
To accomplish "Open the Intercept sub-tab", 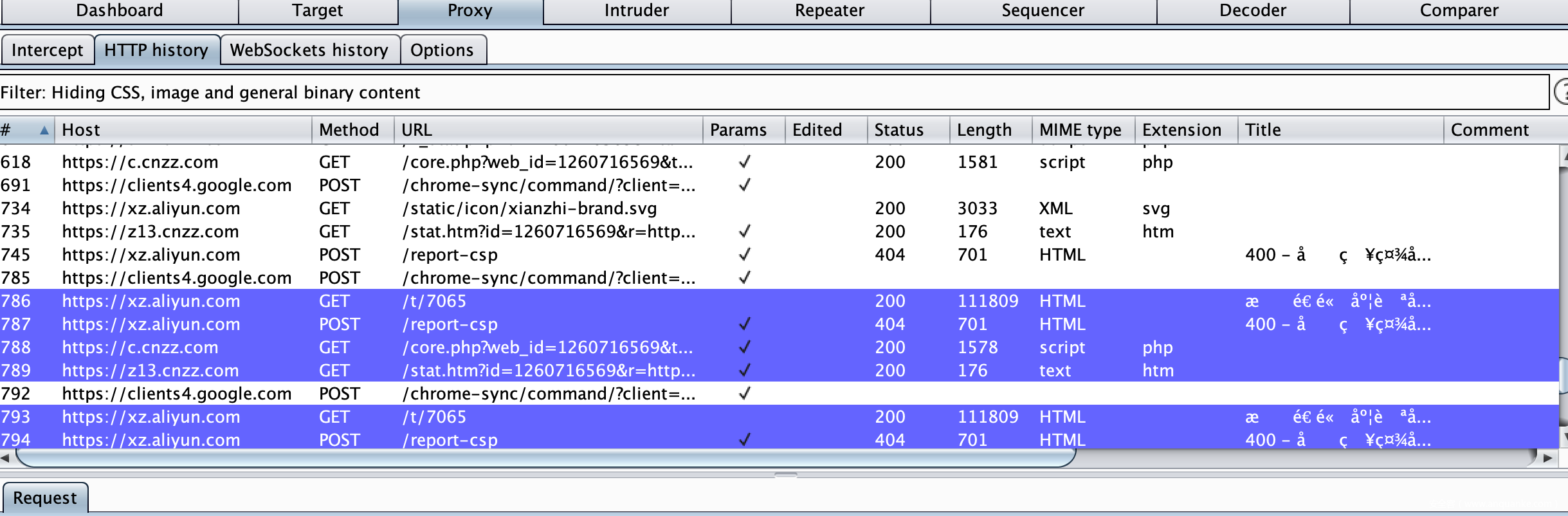I will click(x=48, y=50).
